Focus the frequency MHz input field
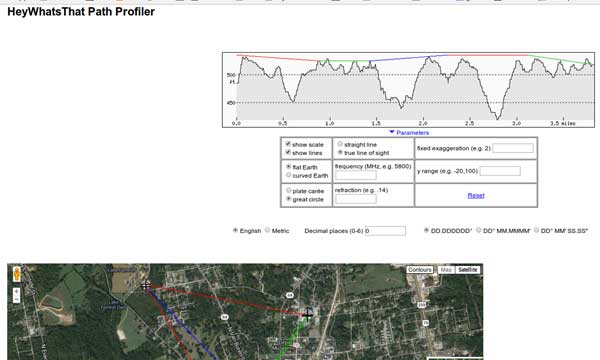This screenshot has width=600, height=360. [355, 175]
